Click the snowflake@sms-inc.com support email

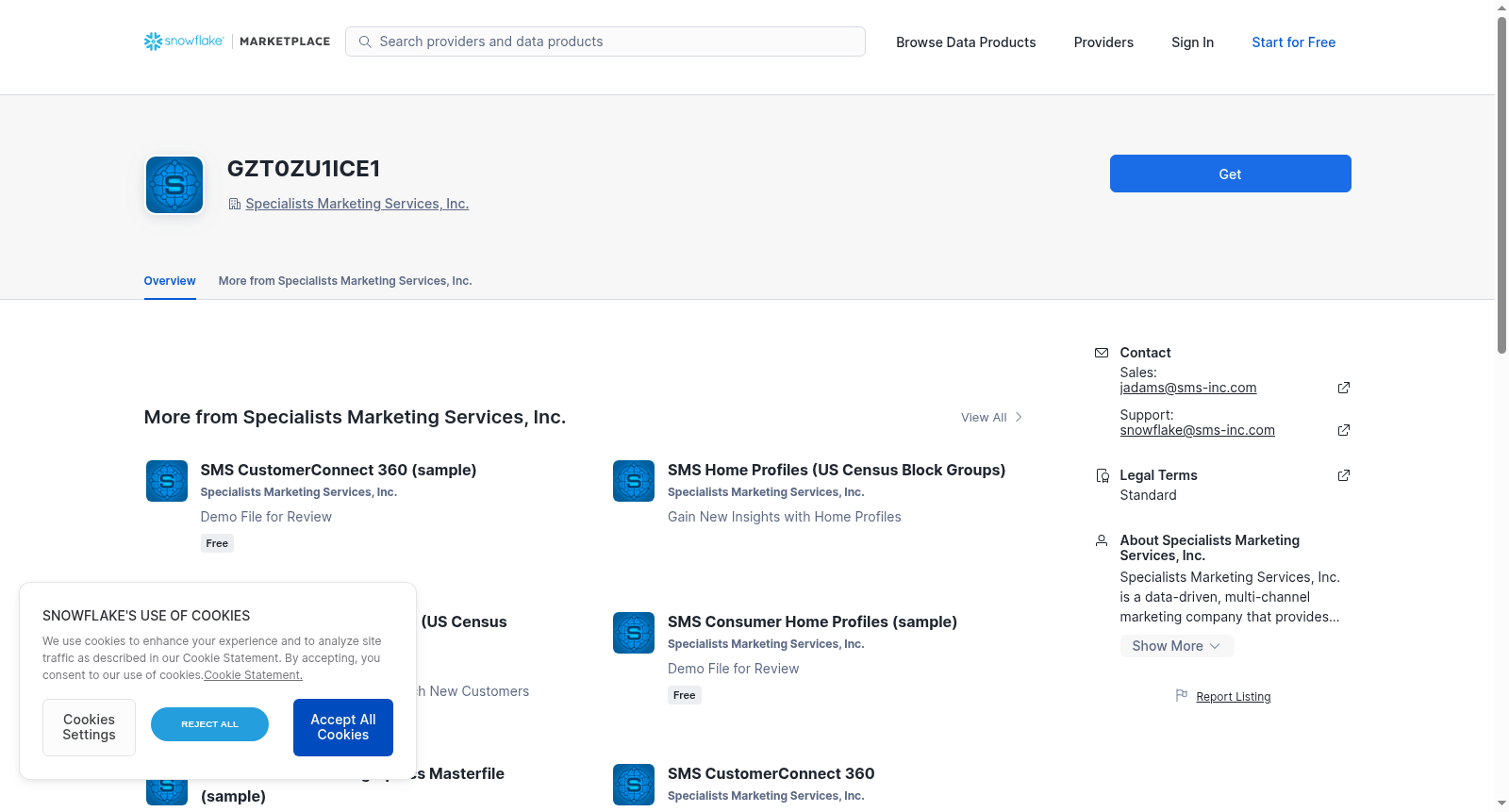click(x=1197, y=430)
